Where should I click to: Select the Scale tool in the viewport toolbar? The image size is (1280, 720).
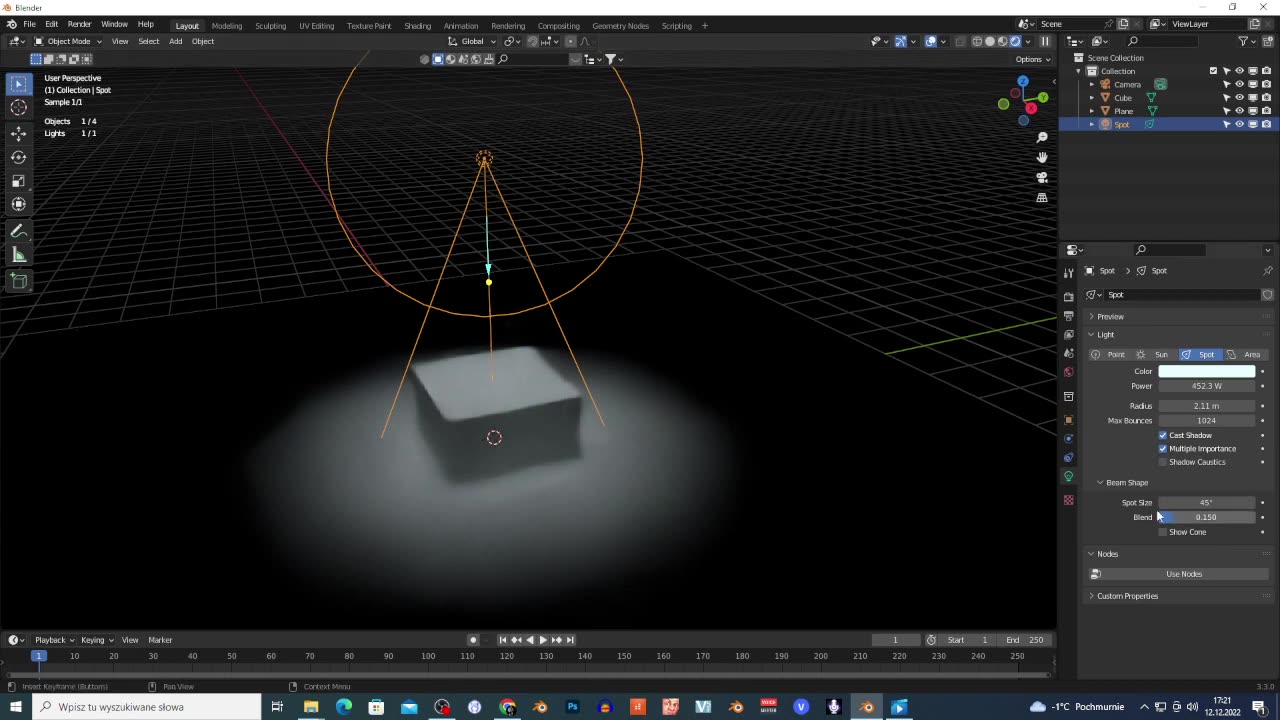point(18,181)
